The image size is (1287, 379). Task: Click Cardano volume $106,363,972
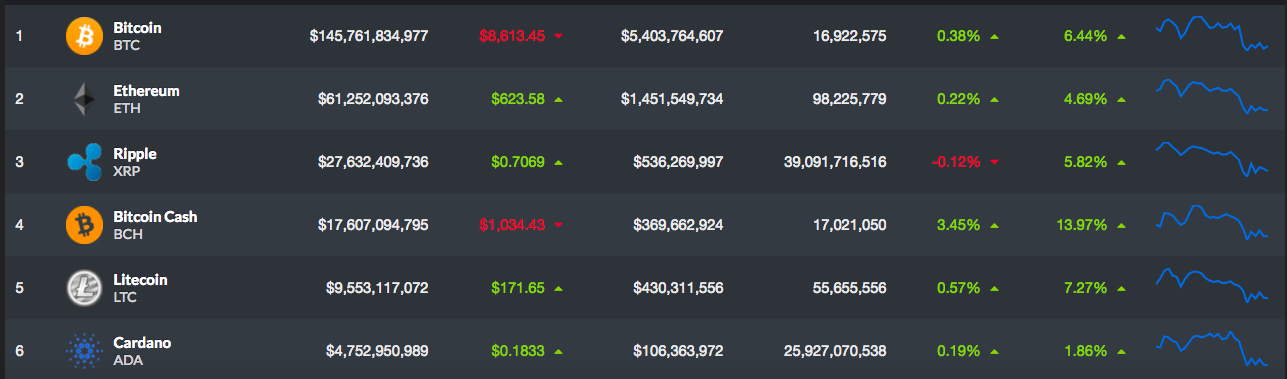tap(678, 351)
